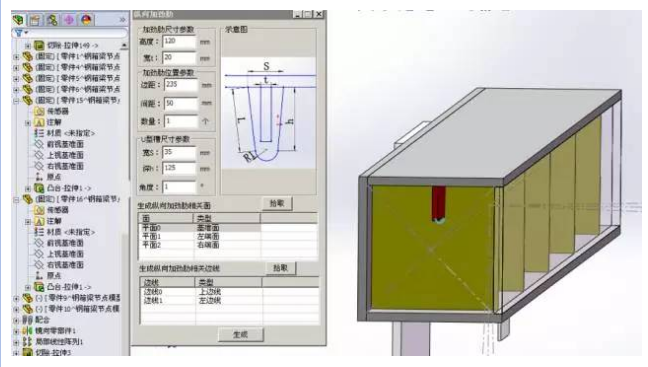Click the 生成 generate button
The image size is (648, 367).
tap(241, 334)
